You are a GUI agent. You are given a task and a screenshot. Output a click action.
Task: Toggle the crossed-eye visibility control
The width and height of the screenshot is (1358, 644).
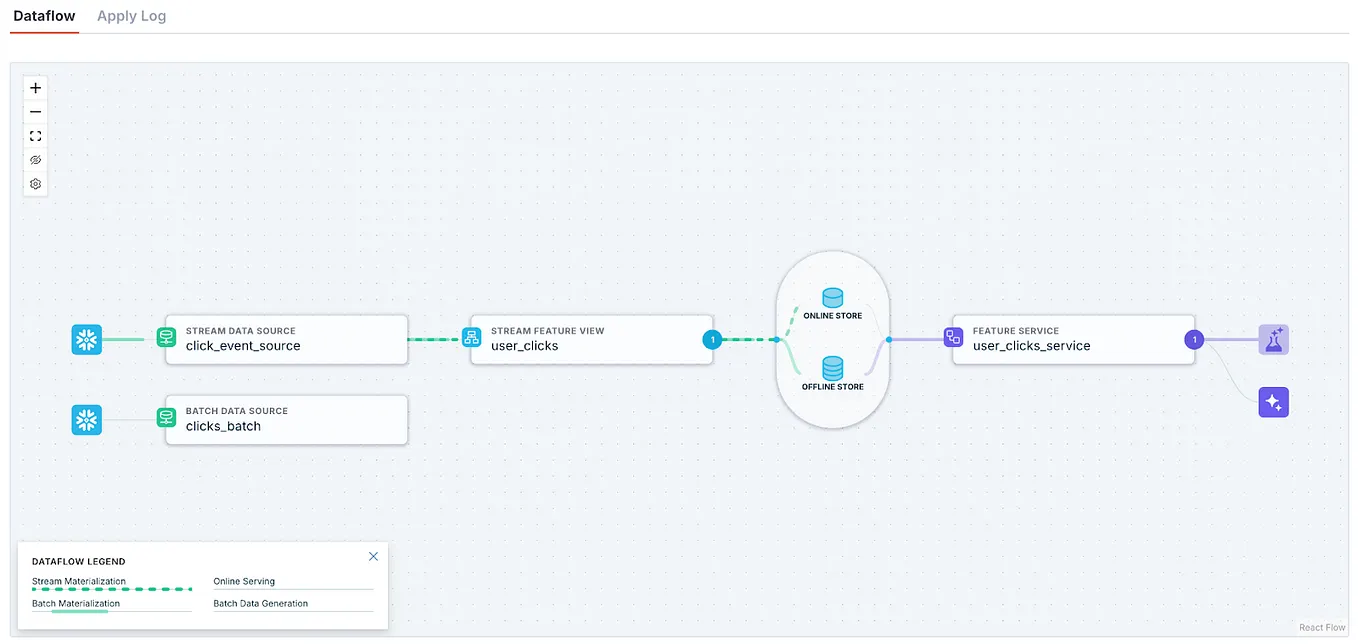click(36, 160)
